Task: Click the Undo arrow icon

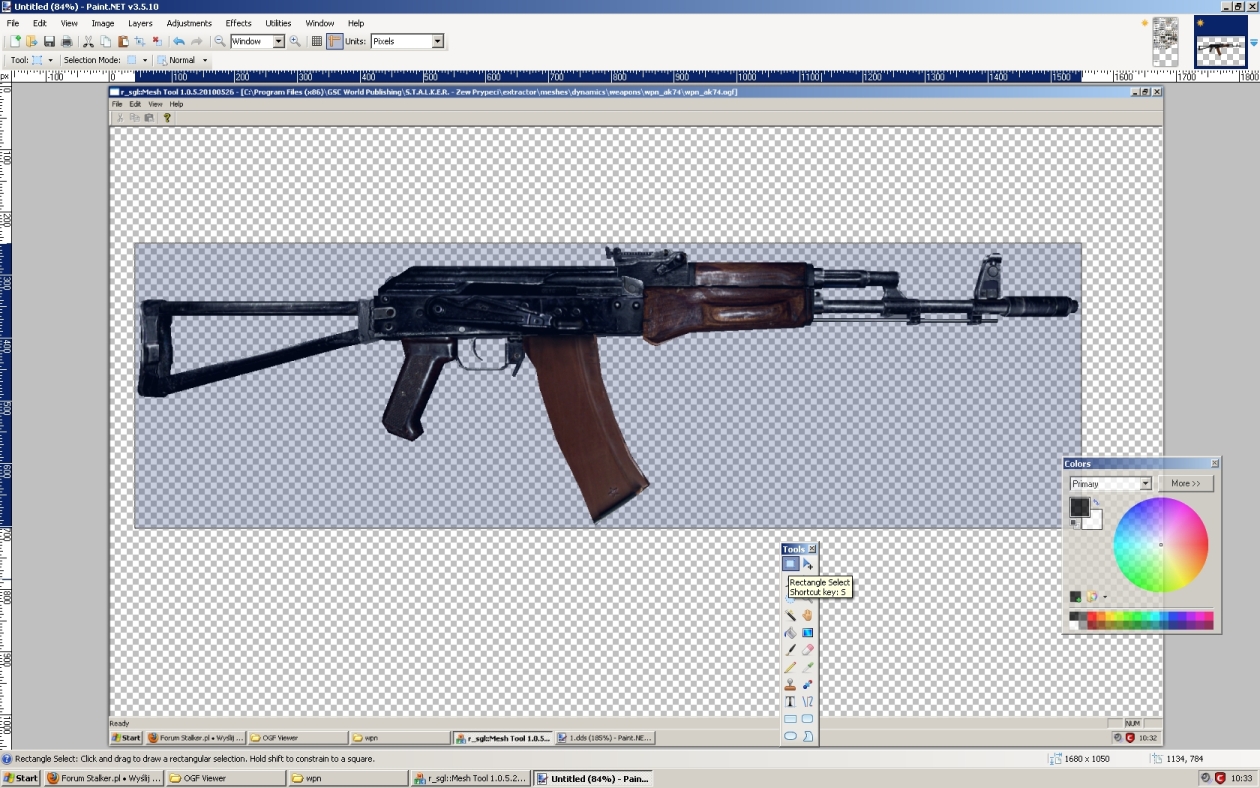Action: point(179,41)
